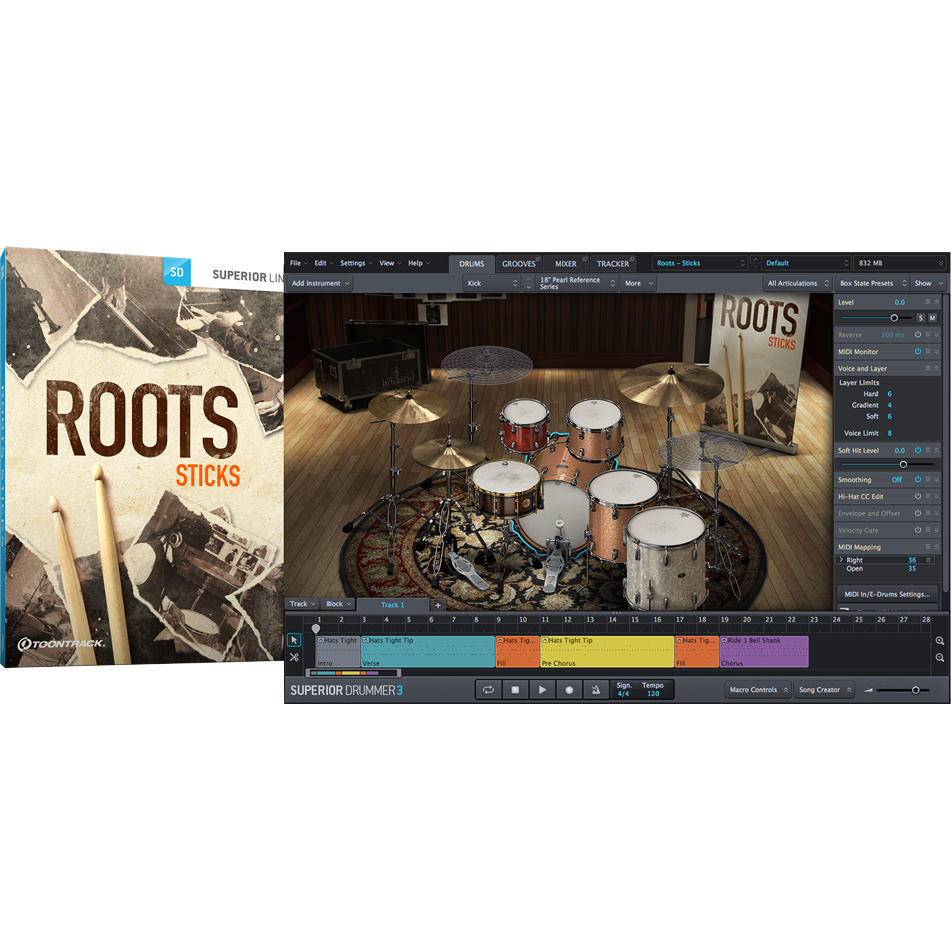Viewport: 951px width, 951px height.
Task: Toggle the metronome icon
Action: point(596,690)
